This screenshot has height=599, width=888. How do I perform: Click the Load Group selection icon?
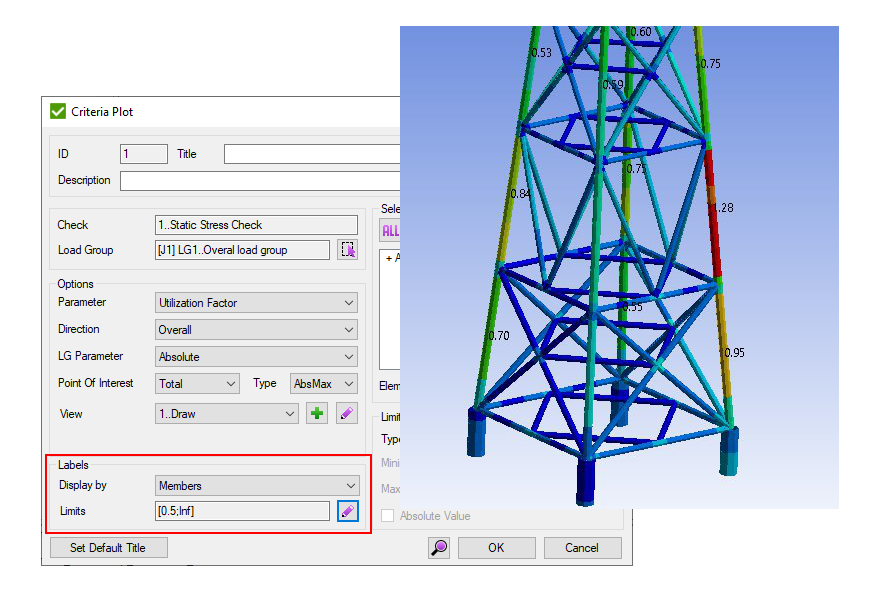[347, 249]
